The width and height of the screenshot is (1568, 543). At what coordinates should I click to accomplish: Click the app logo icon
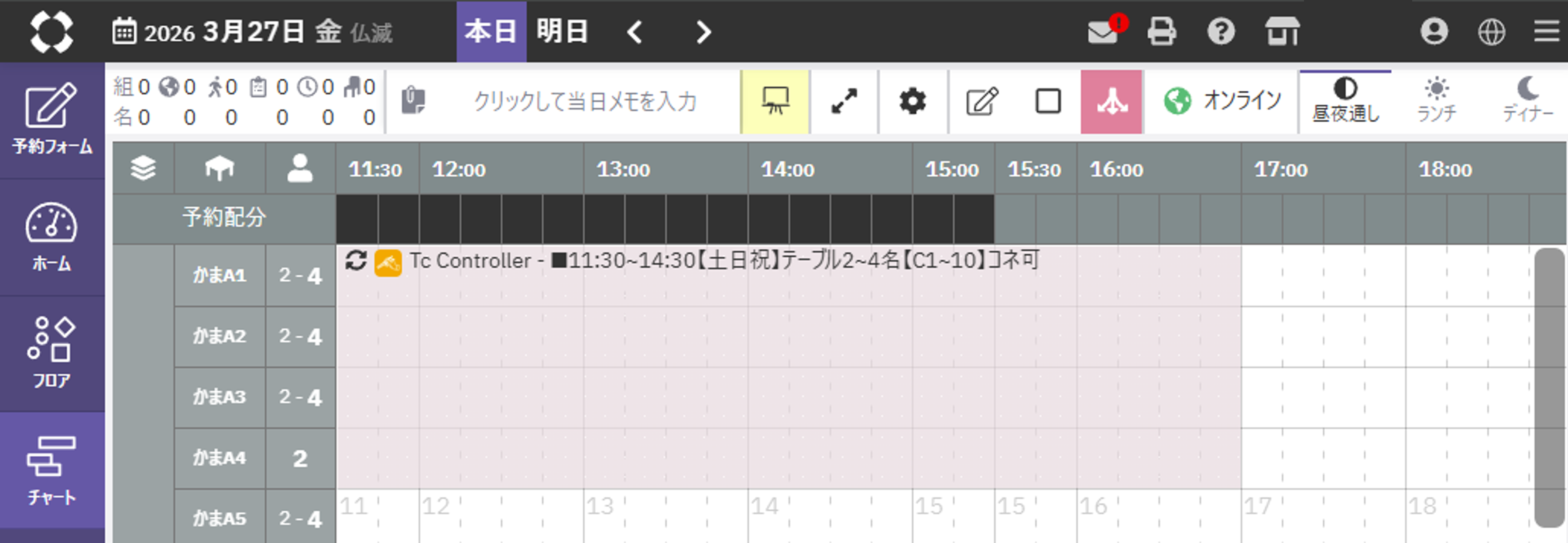[x=52, y=31]
